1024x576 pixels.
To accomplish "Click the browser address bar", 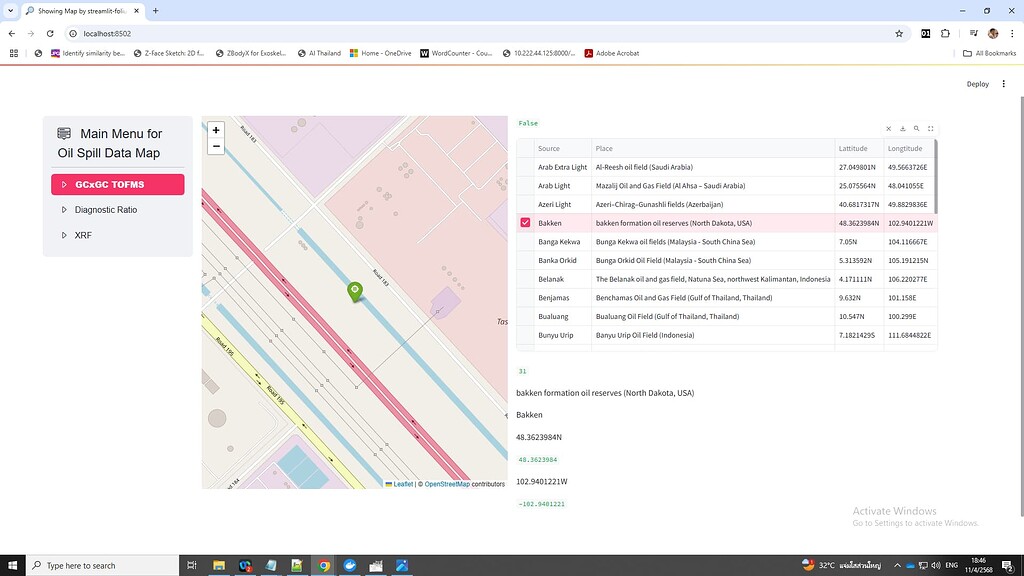I will [200, 32].
